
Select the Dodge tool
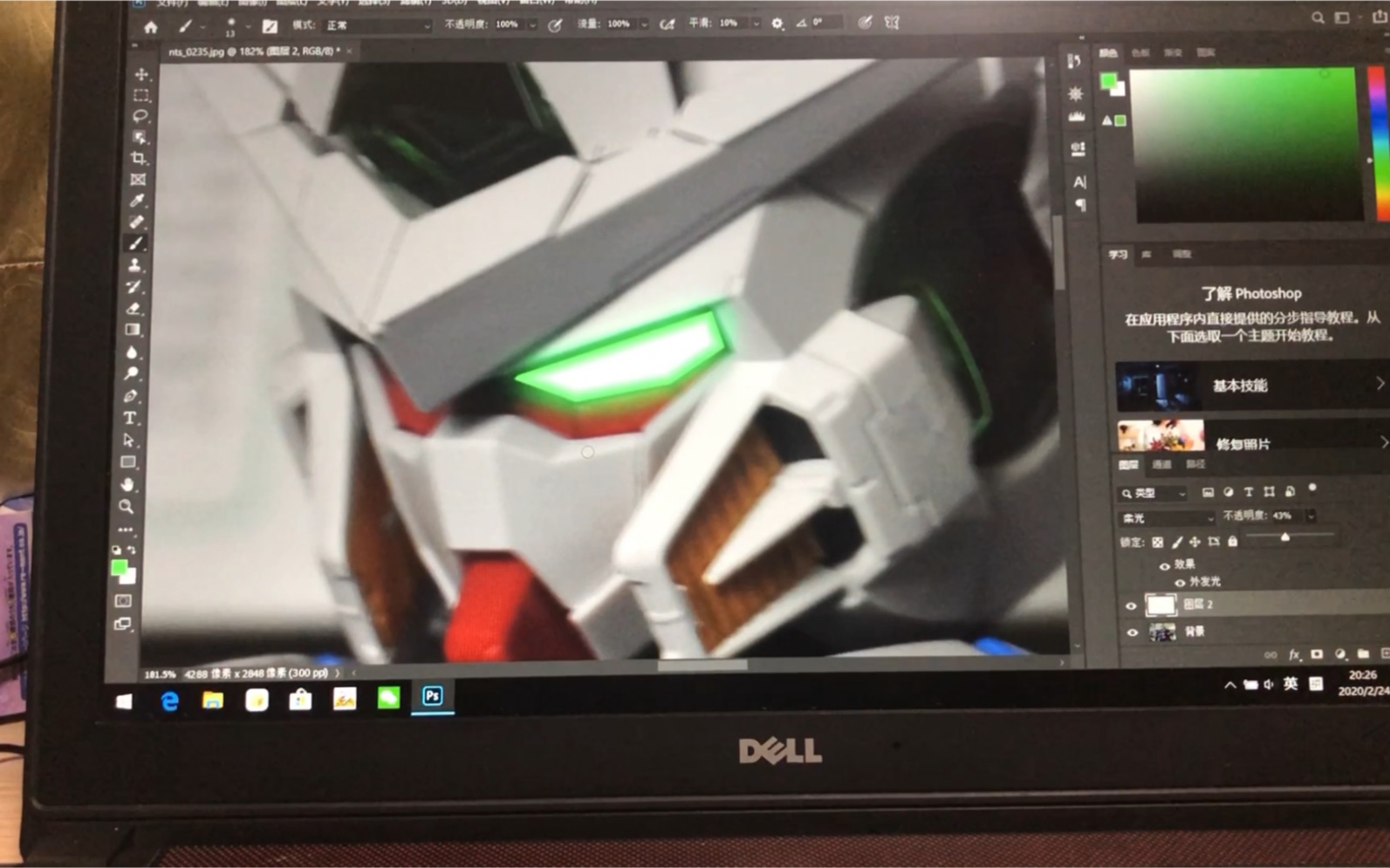[x=131, y=374]
